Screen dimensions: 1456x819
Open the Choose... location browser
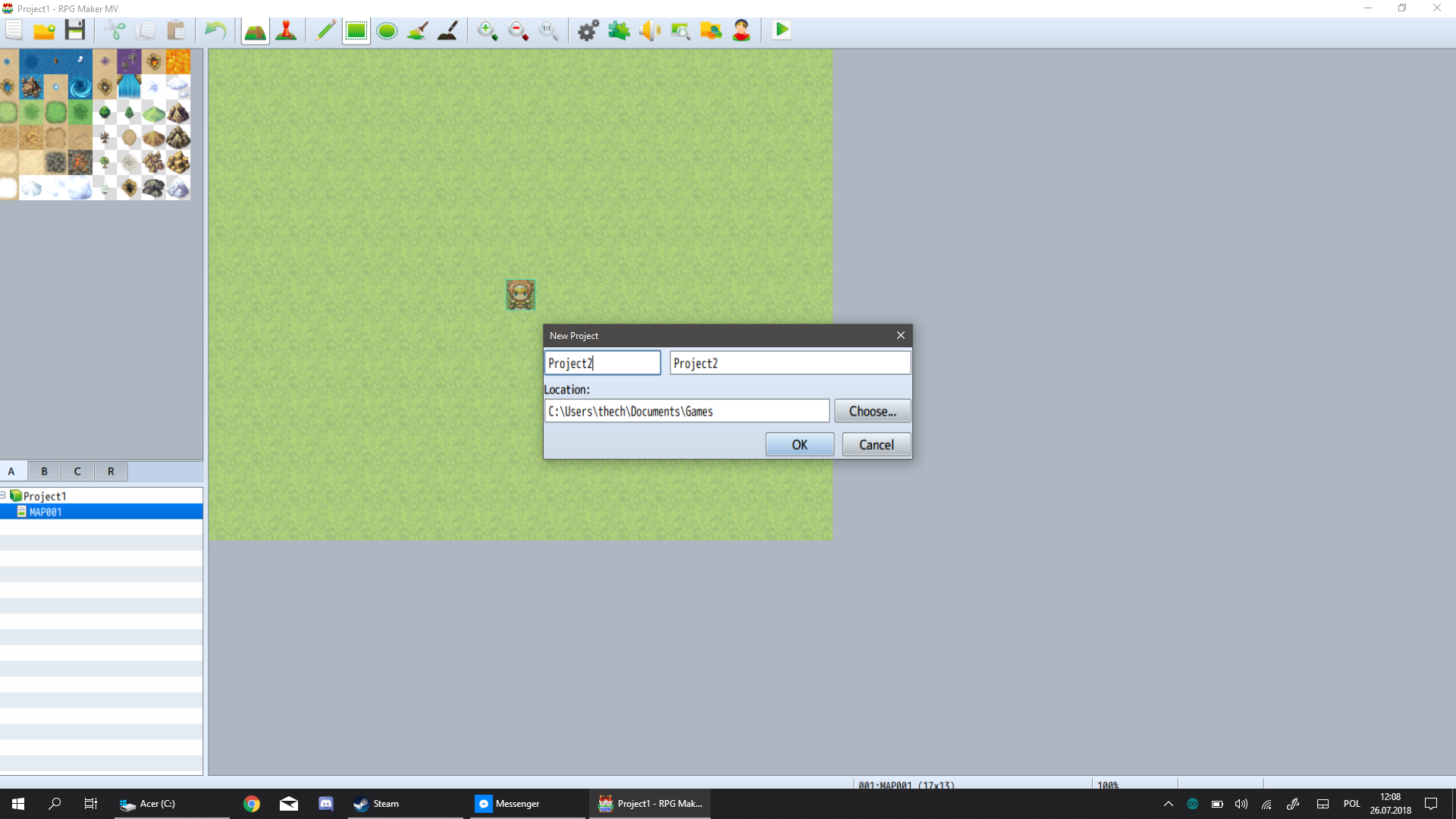(x=872, y=411)
